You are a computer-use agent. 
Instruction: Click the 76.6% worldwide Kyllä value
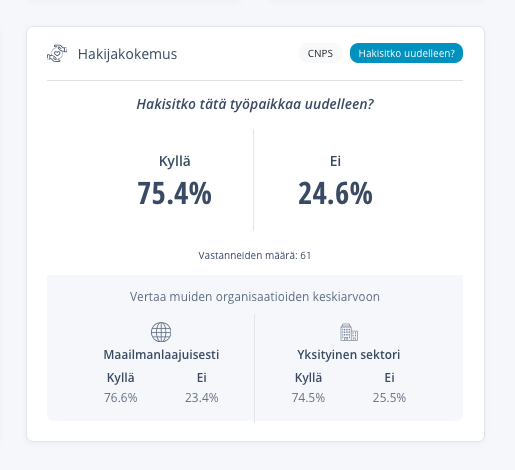point(121,397)
